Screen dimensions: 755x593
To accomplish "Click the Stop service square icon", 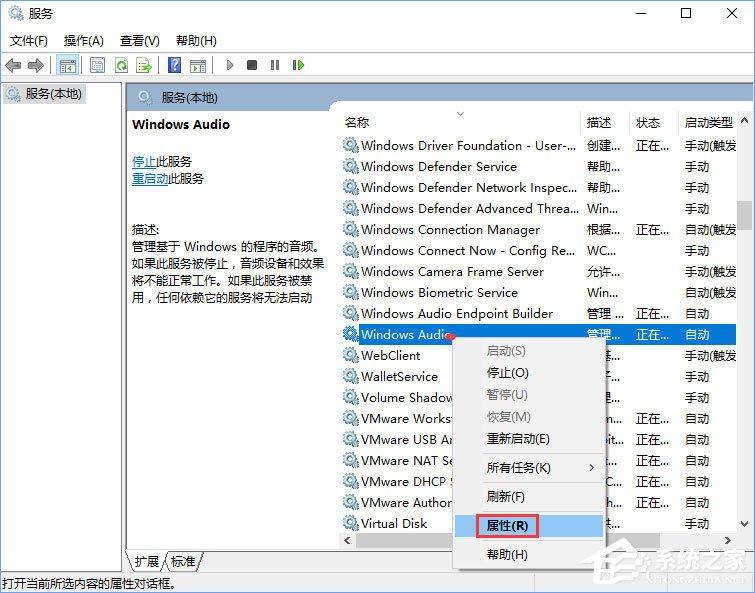I will pos(252,64).
